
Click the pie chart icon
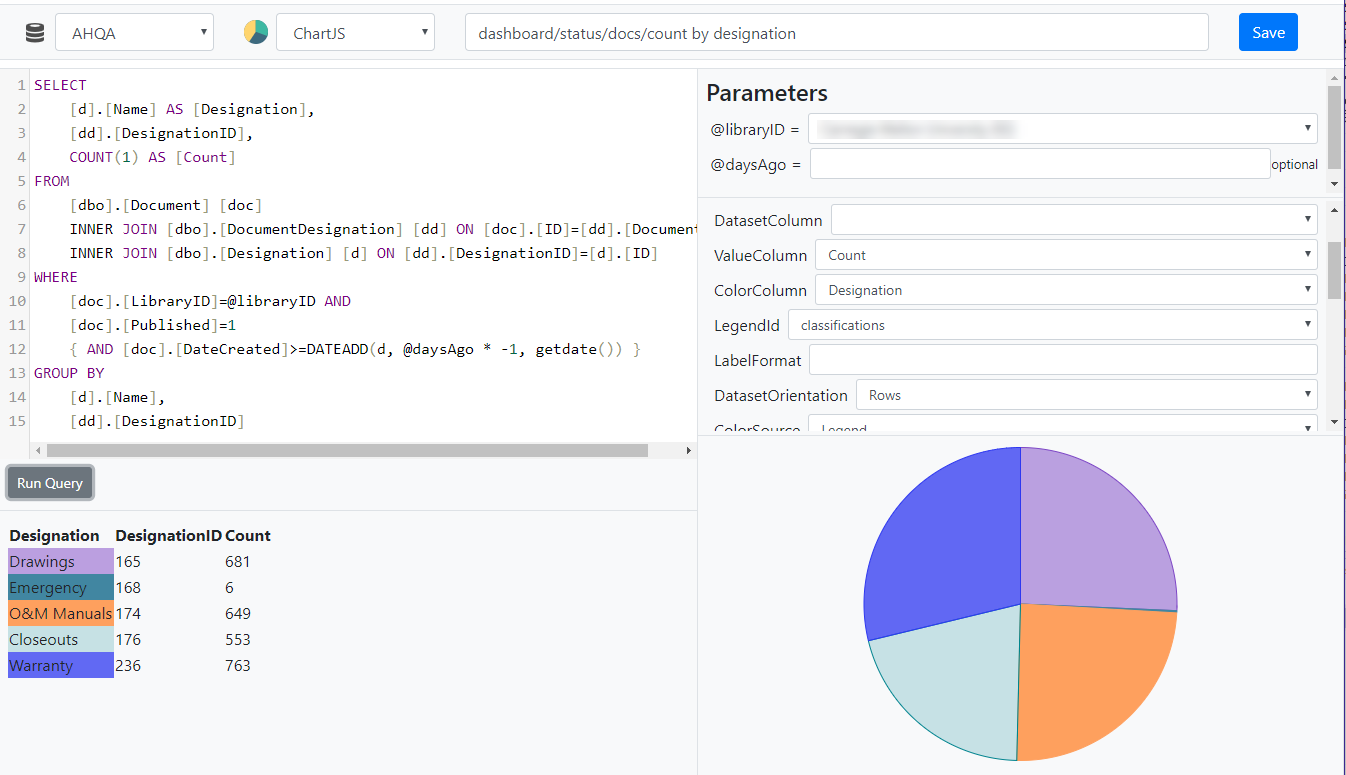click(x=256, y=33)
